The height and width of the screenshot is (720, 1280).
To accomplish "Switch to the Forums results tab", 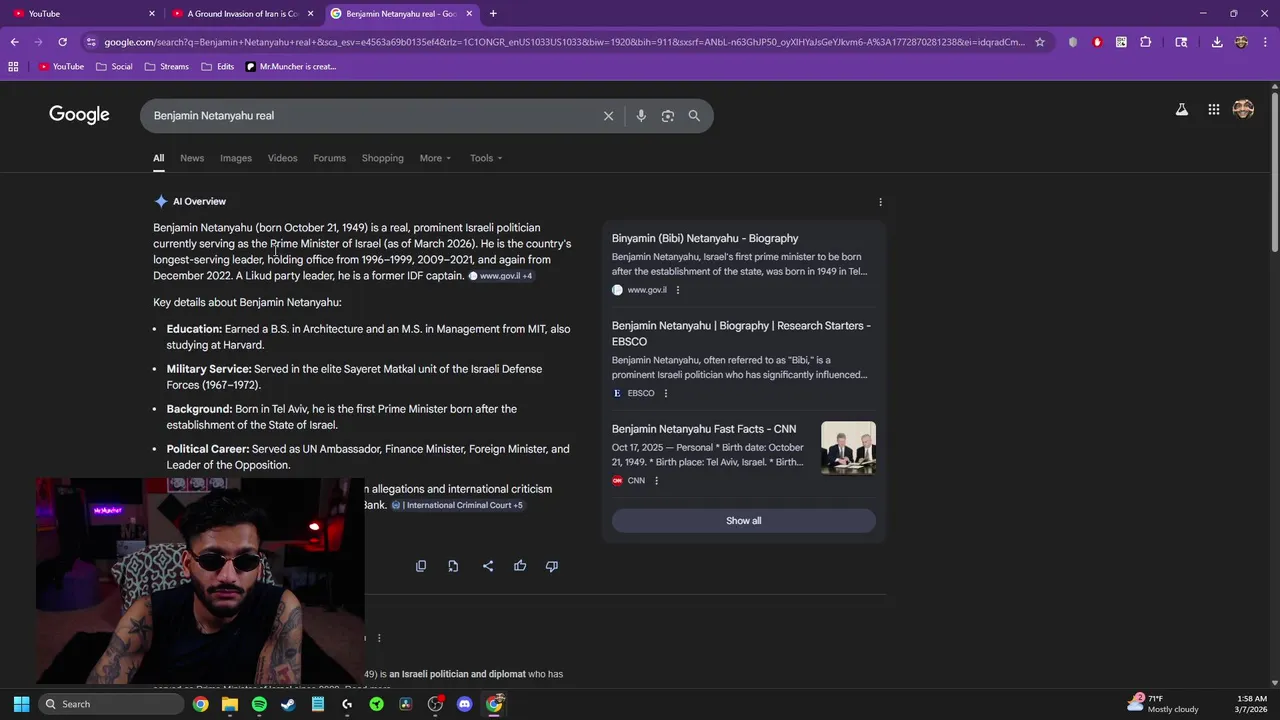I will tap(329, 158).
